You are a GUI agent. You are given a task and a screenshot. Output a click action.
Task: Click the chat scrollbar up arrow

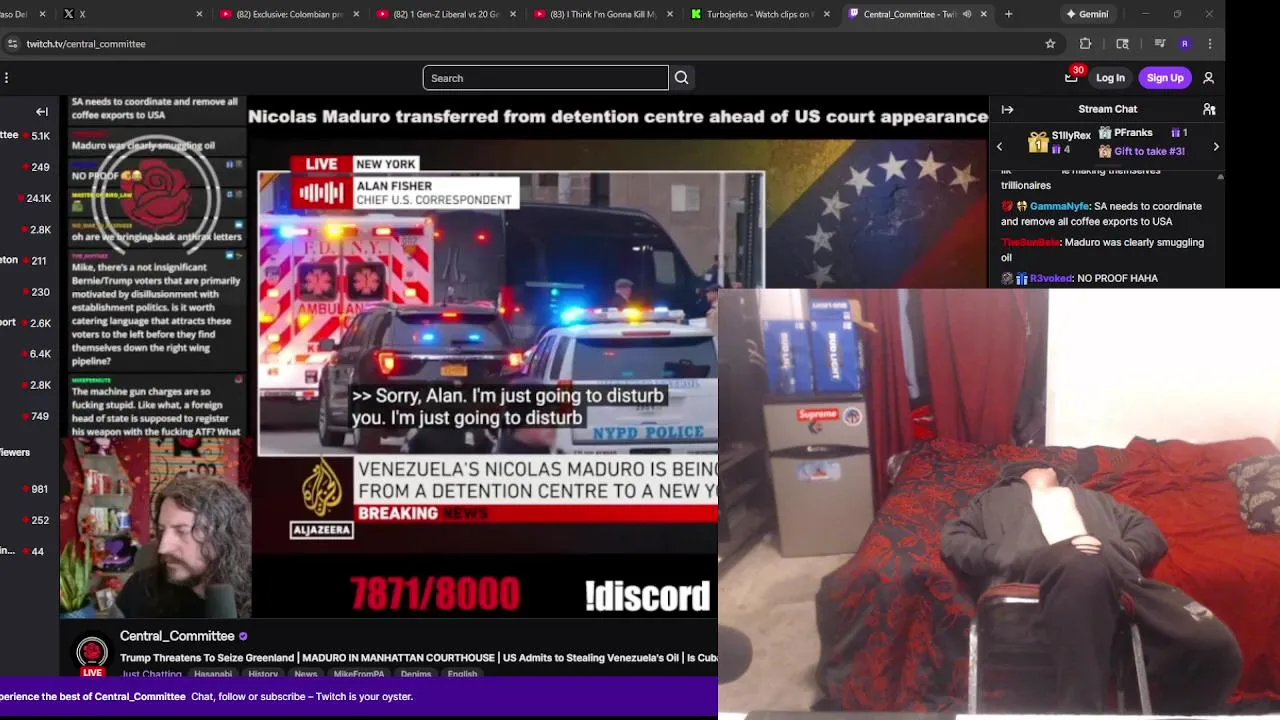pos(1220,177)
